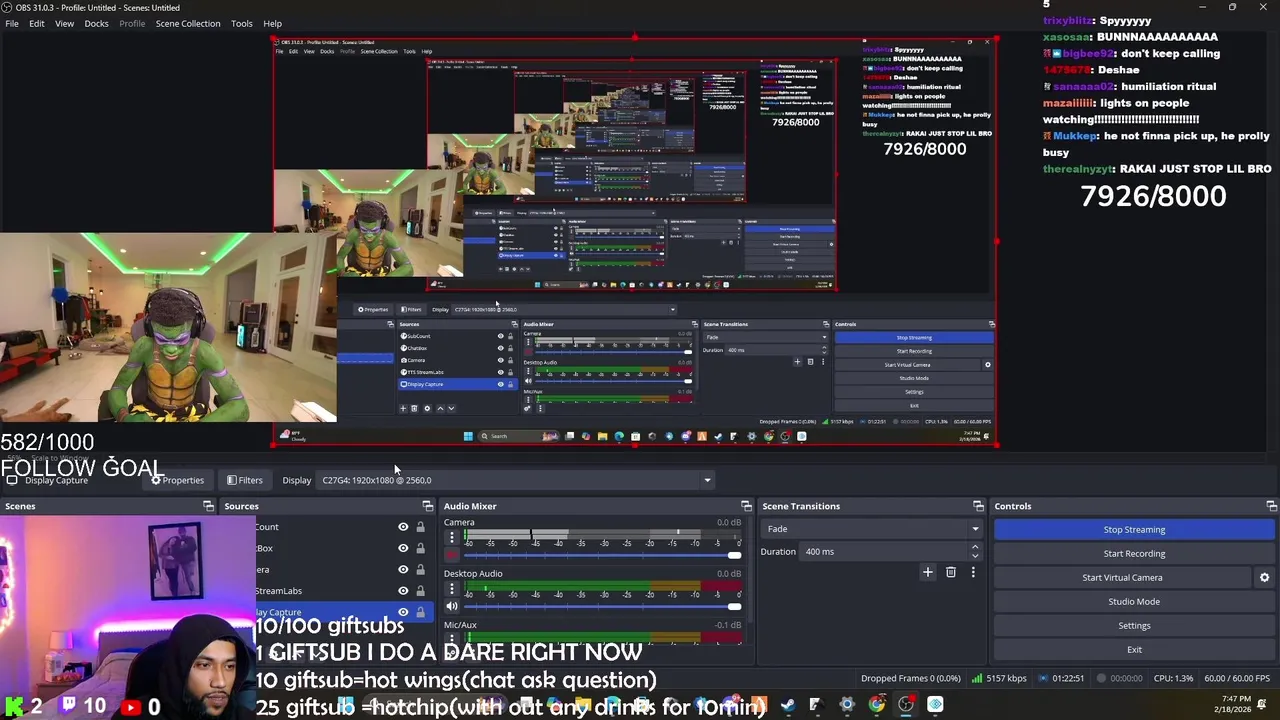Open virtual camera settings gear
The height and width of the screenshot is (720, 1280).
coord(1264,577)
